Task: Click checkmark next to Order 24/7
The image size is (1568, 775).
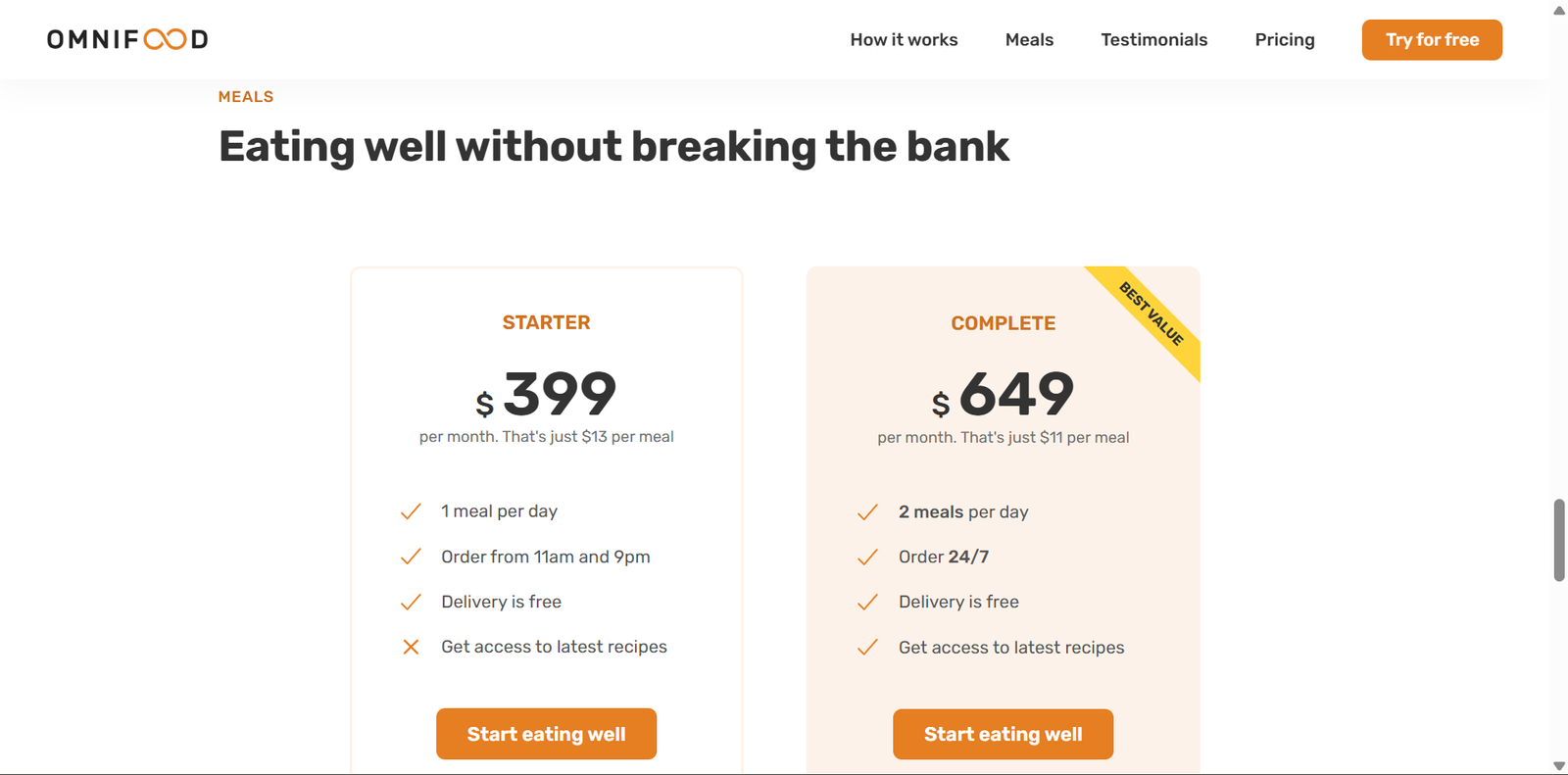Action: [867, 557]
